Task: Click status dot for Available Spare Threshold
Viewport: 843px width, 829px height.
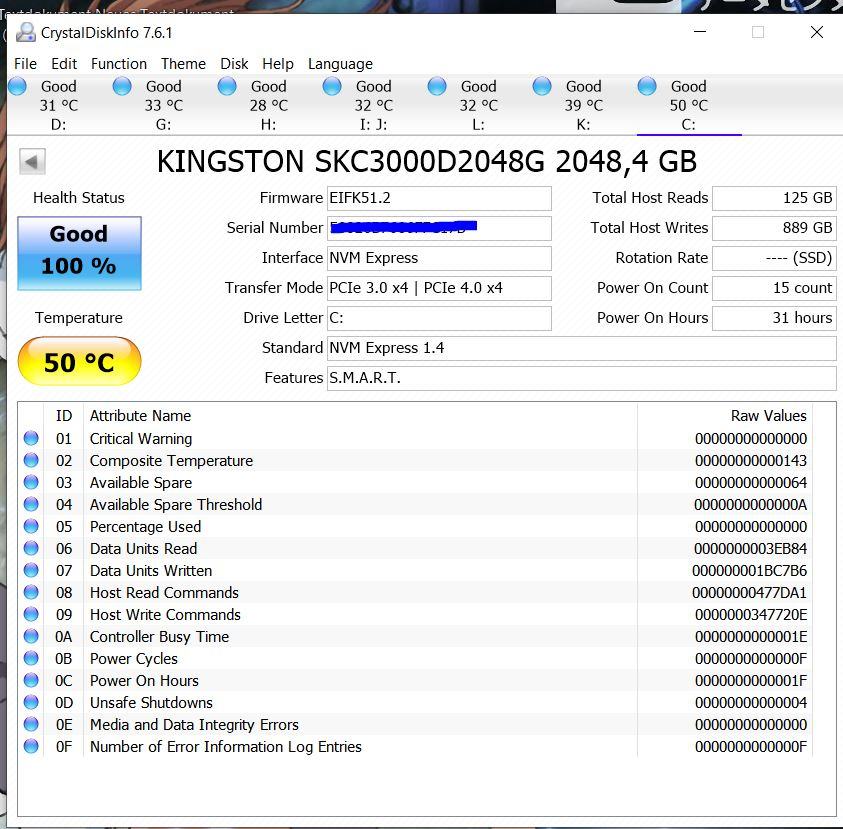Action: coord(31,504)
